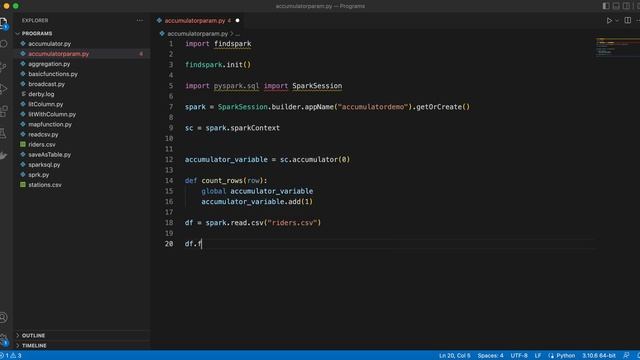Click the unsaved dot on accumulatorparam.py tab

237,20
